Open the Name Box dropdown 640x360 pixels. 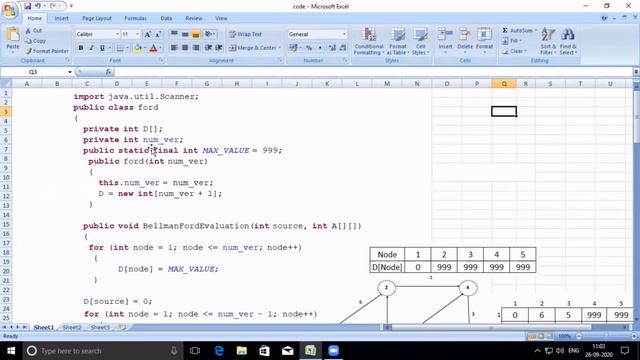coord(70,72)
